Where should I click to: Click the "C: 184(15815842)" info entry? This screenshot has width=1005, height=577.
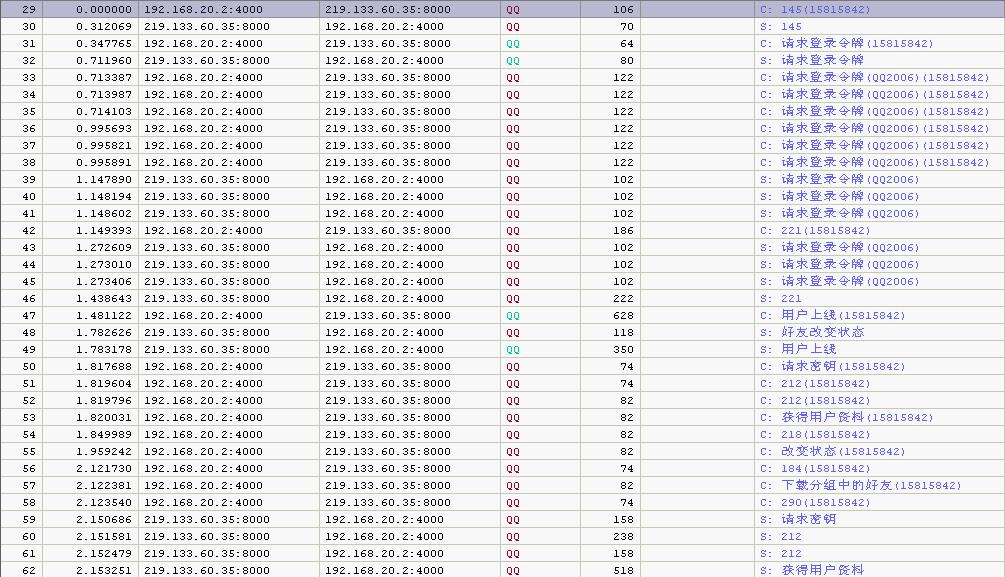(815, 469)
